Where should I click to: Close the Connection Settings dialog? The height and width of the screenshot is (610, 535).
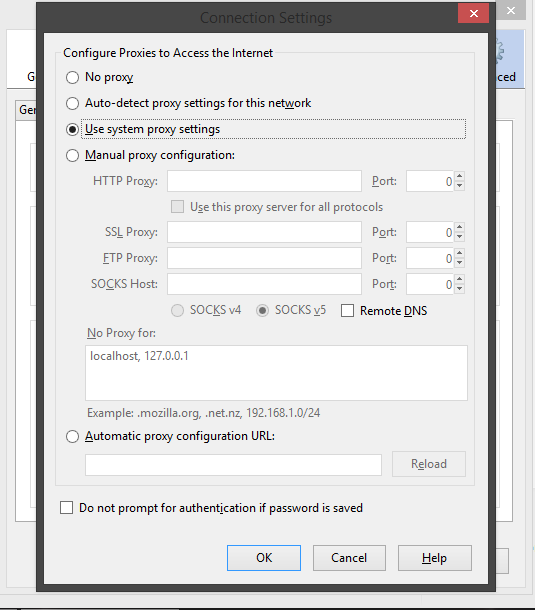(x=474, y=13)
